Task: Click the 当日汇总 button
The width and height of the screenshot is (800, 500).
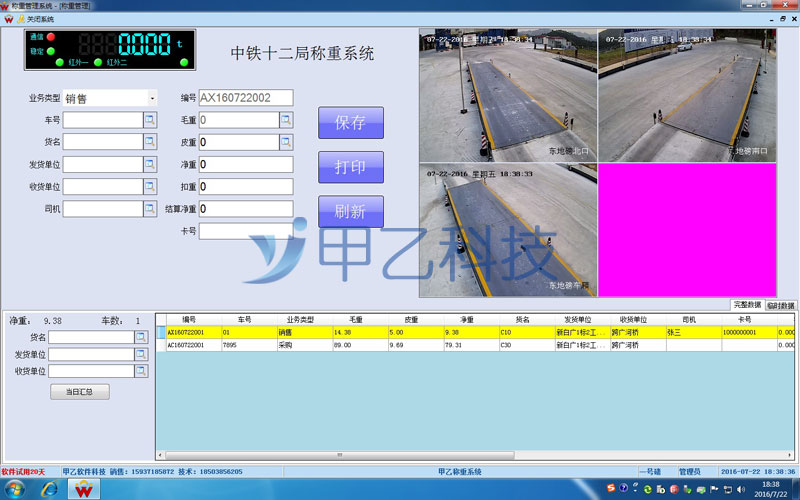Action: click(x=79, y=392)
